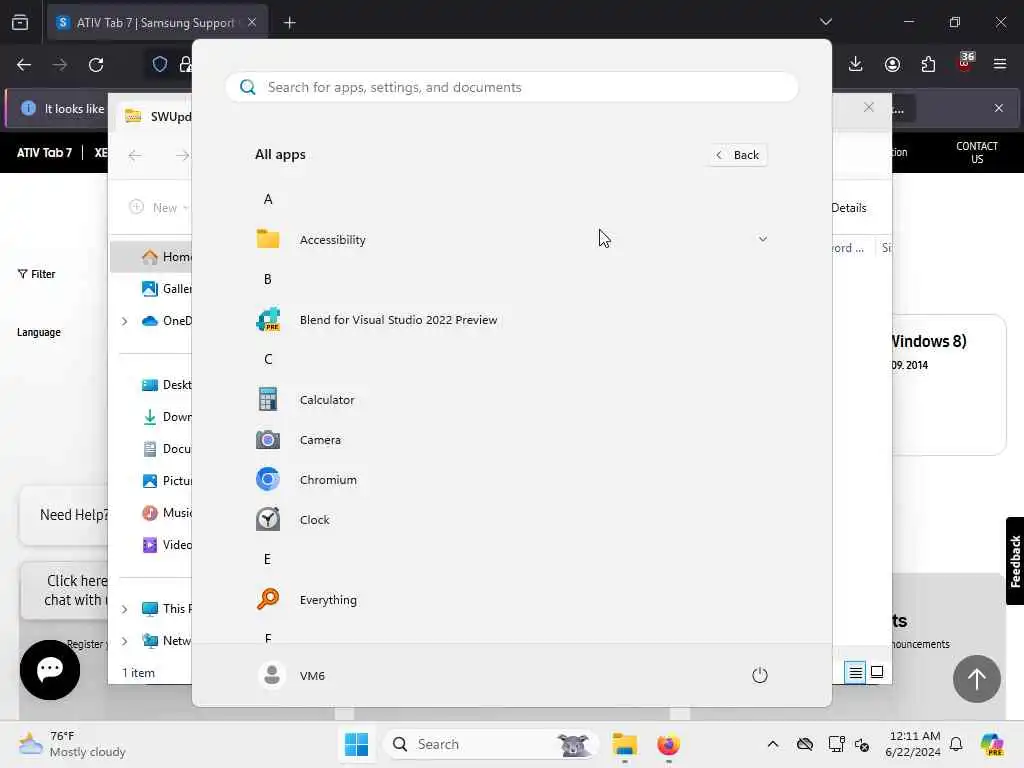Click Details in File Explorer toolbar
1024x768 pixels.
pos(849,208)
